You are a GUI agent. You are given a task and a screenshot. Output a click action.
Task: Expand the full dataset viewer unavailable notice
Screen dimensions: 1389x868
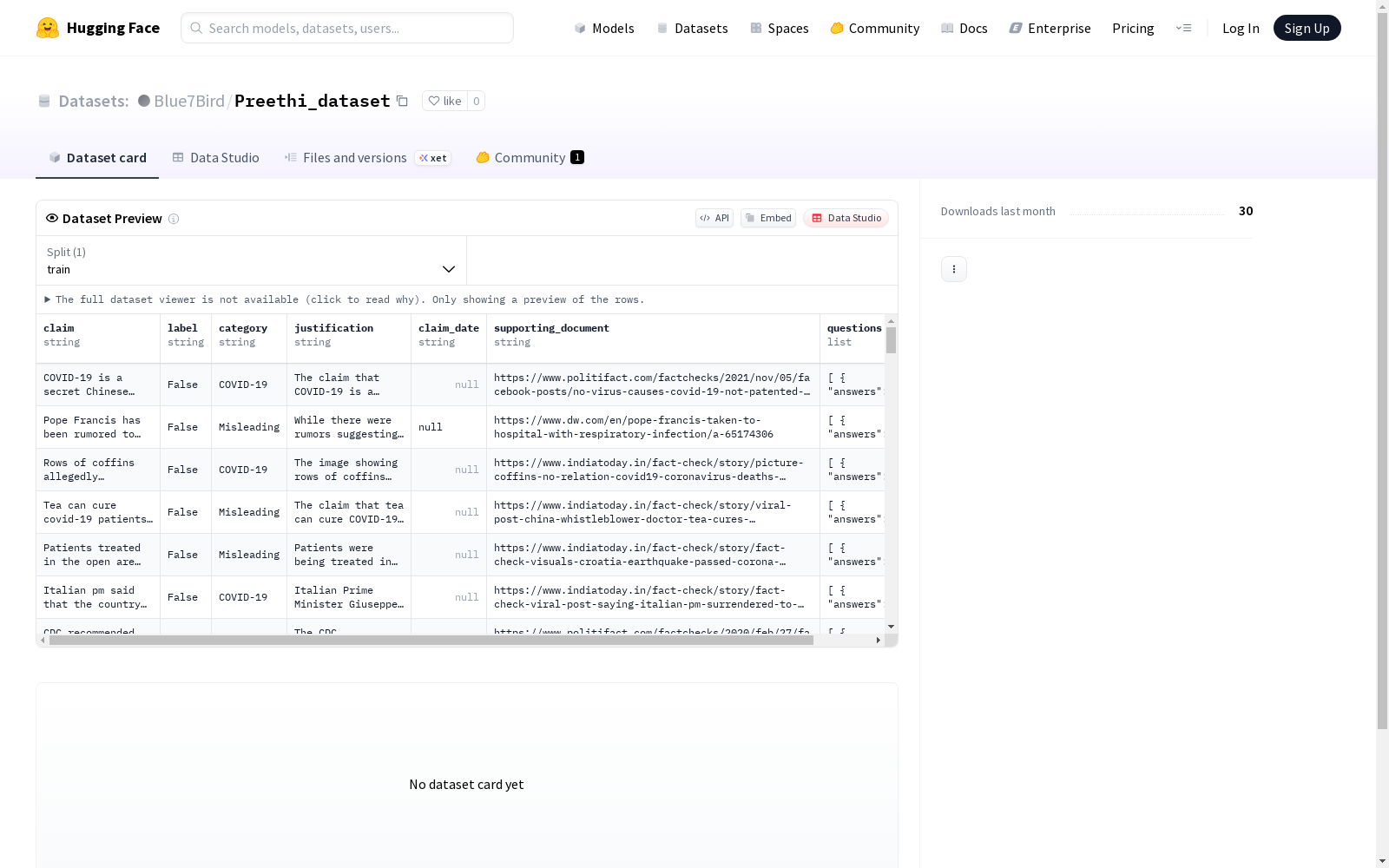point(344,299)
